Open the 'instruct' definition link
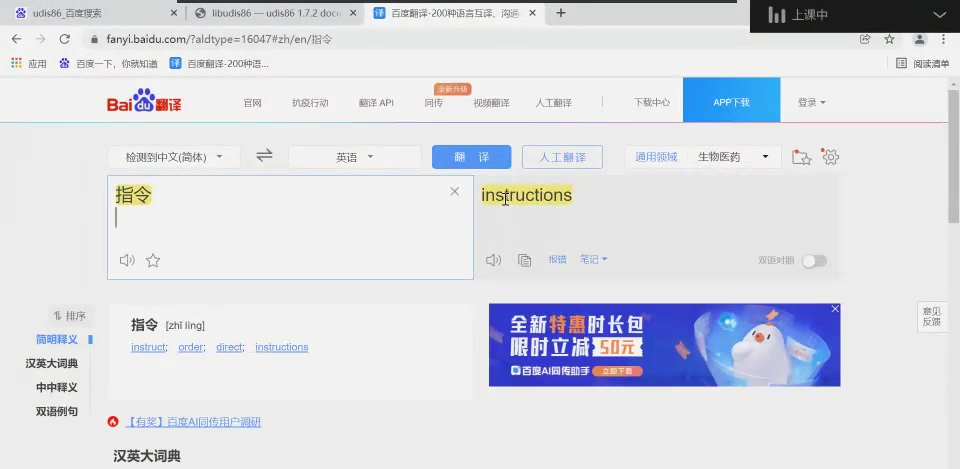Image resolution: width=960 pixels, height=469 pixels. click(148, 347)
